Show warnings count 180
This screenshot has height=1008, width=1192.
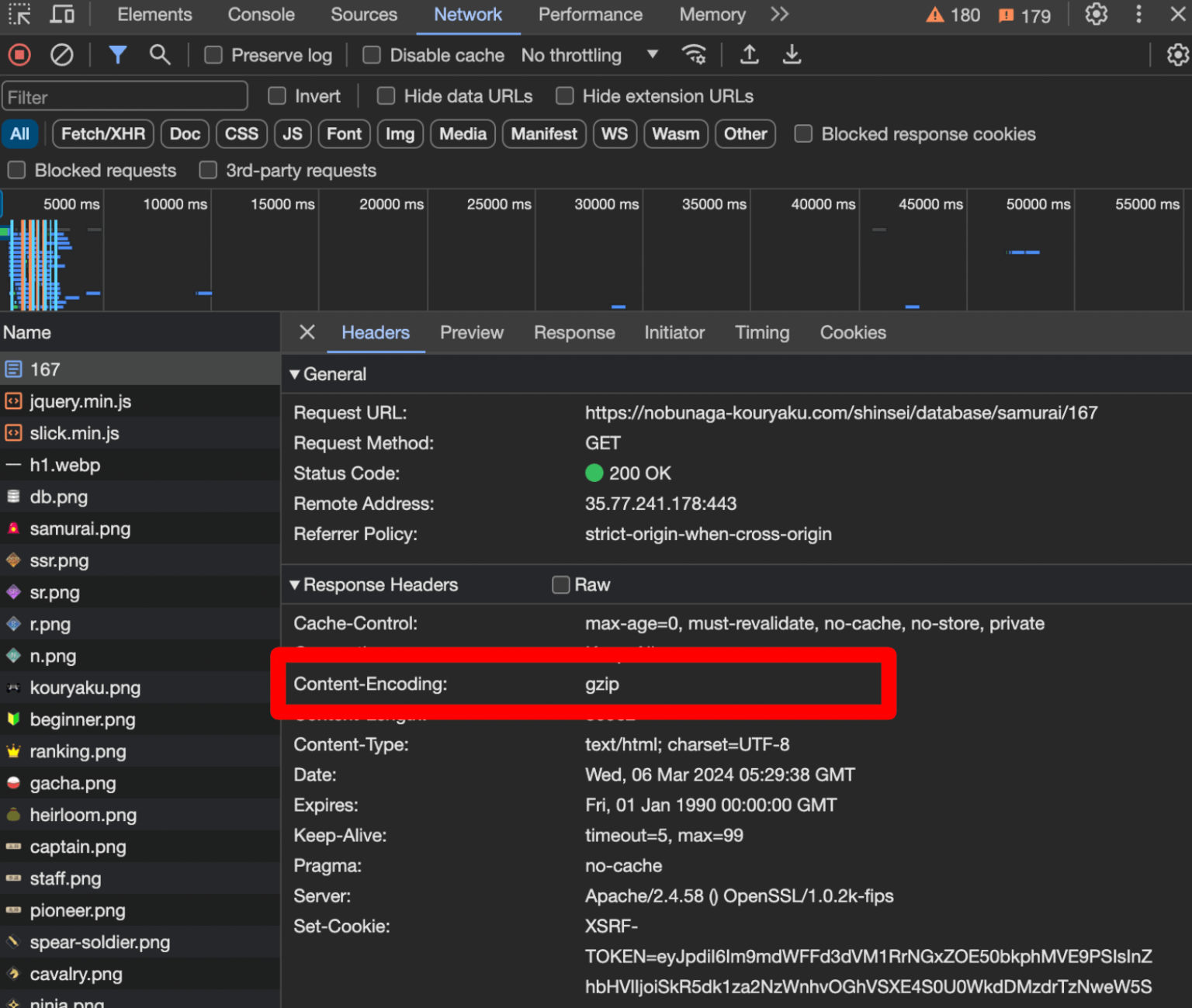pos(953,15)
